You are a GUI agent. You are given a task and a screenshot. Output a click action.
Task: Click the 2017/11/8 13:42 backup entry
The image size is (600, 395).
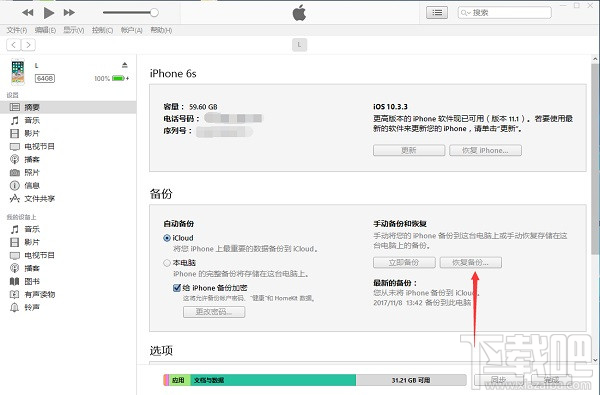point(422,303)
